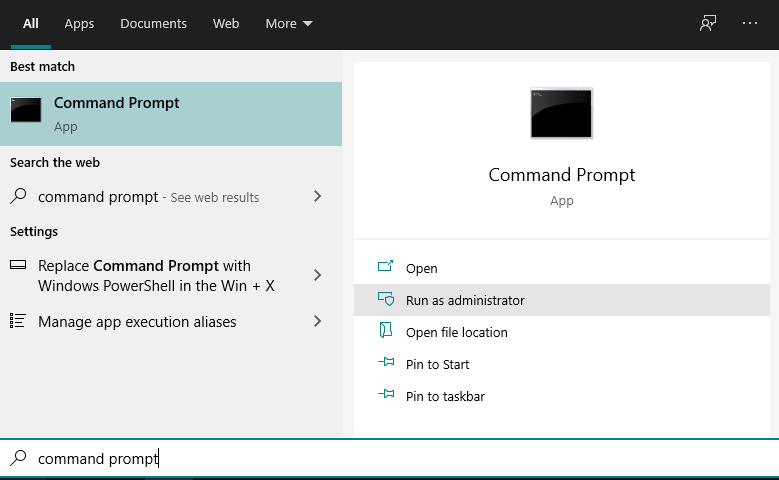The height and width of the screenshot is (480, 779).
Task: Expand the More dropdown menu
Action: coord(289,23)
